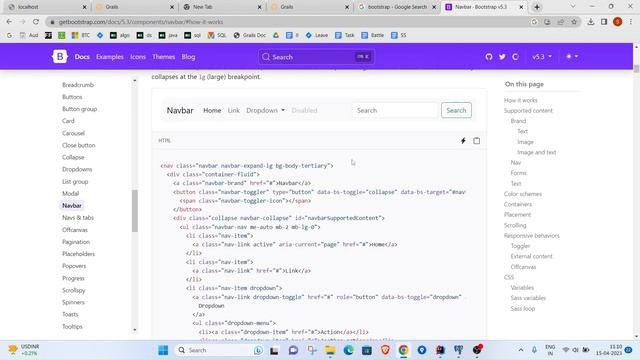Screen dimensions: 640x360
Task: Reload the current page
Action: [36, 22]
